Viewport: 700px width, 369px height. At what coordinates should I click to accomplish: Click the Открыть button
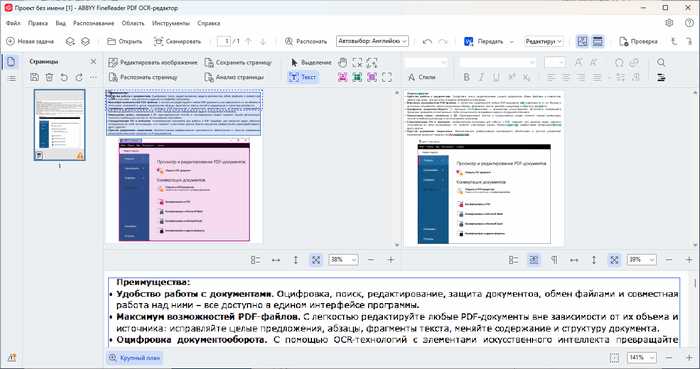125,41
